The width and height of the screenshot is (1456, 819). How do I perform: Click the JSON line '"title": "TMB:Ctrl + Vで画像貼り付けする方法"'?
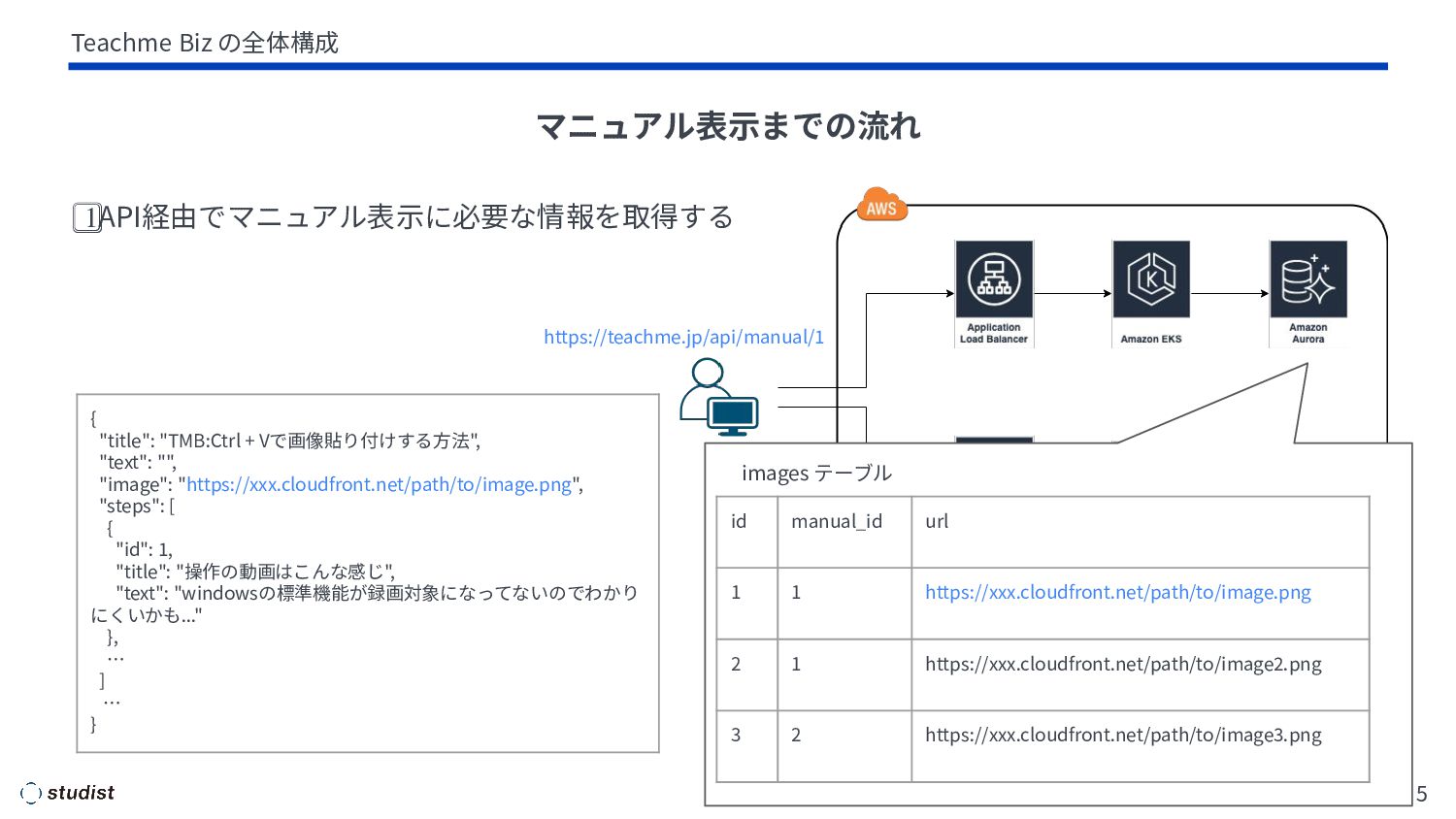[290, 441]
